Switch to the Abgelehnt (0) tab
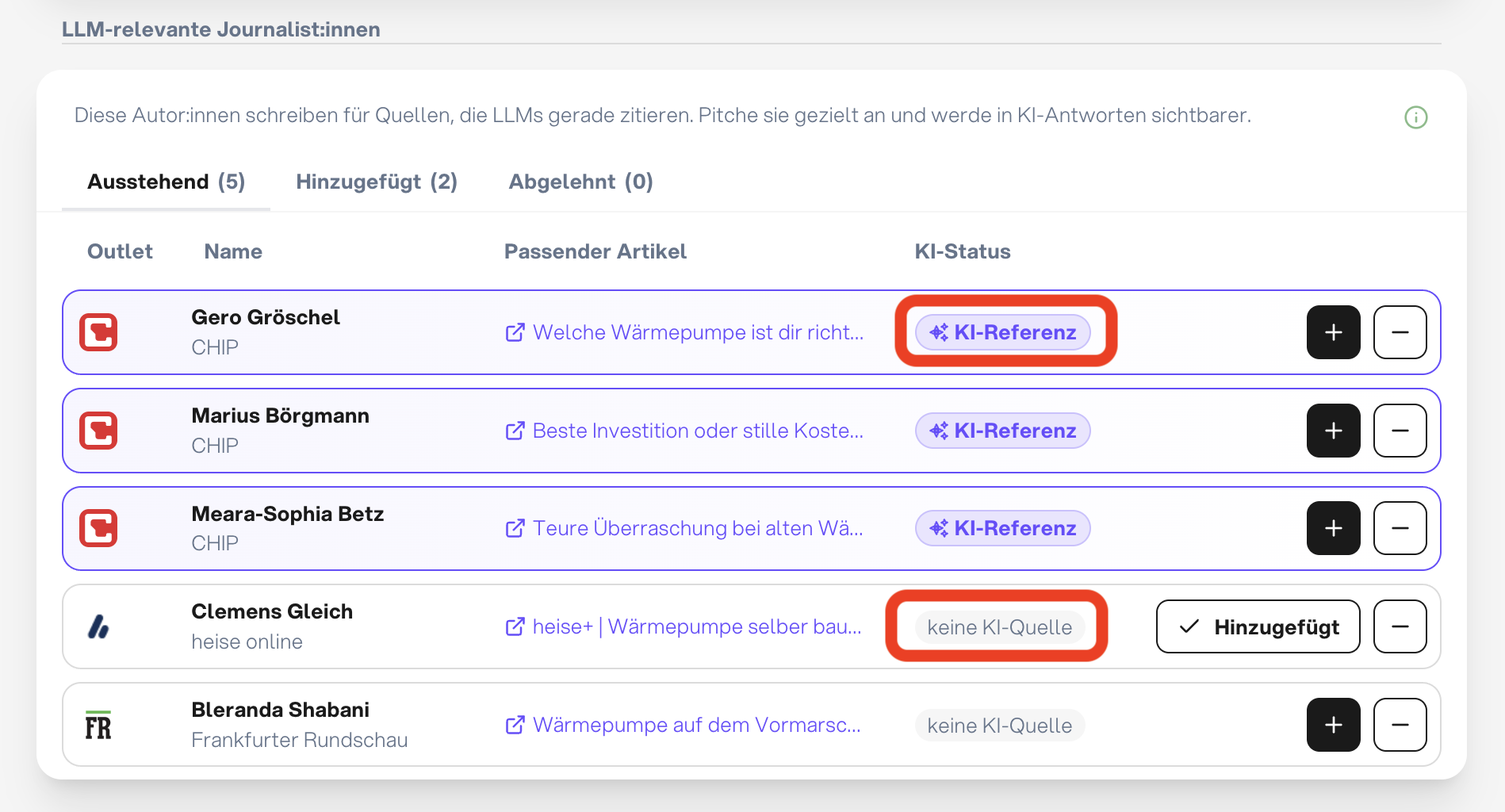Image resolution: width=1505 pixels, height=812 pixels. coord(580,182)
